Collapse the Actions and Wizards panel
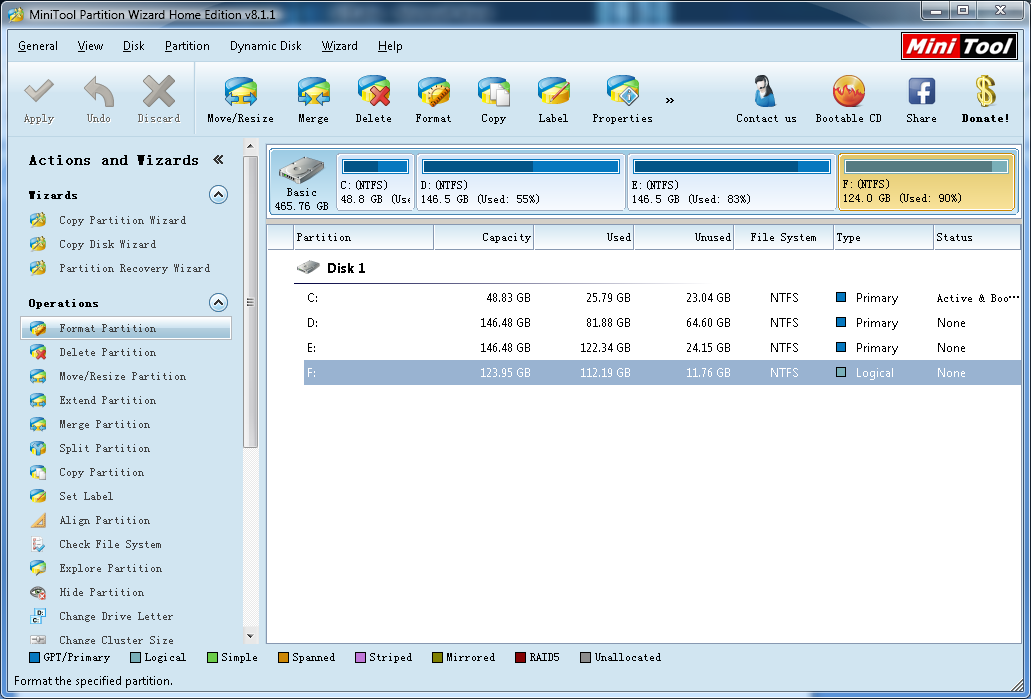The image size is (1031, 699). click(x=218, y=160)
